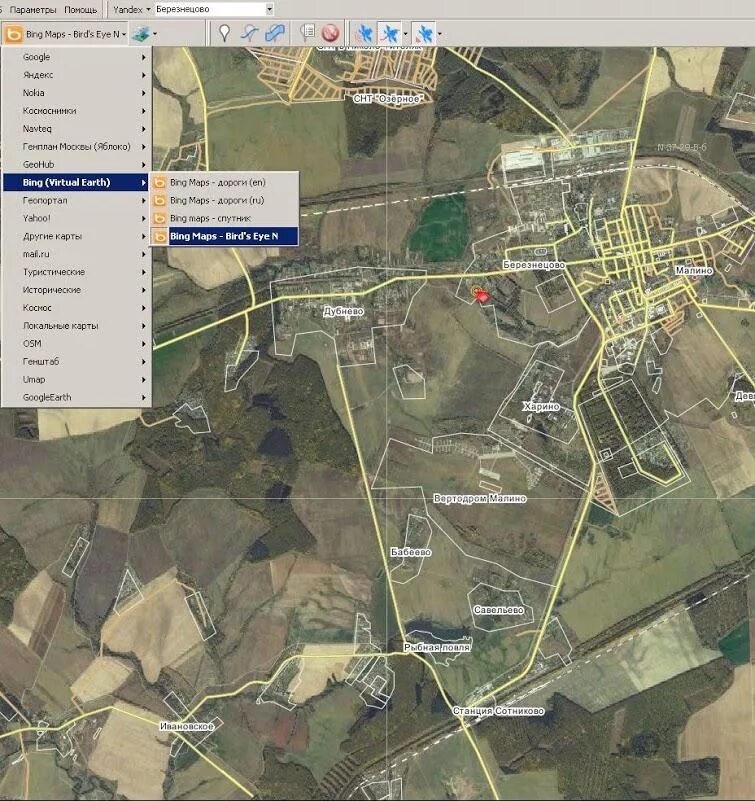Open the OSM submenu
Viewport: 755px width, 801px height.
tap(77, 343)
